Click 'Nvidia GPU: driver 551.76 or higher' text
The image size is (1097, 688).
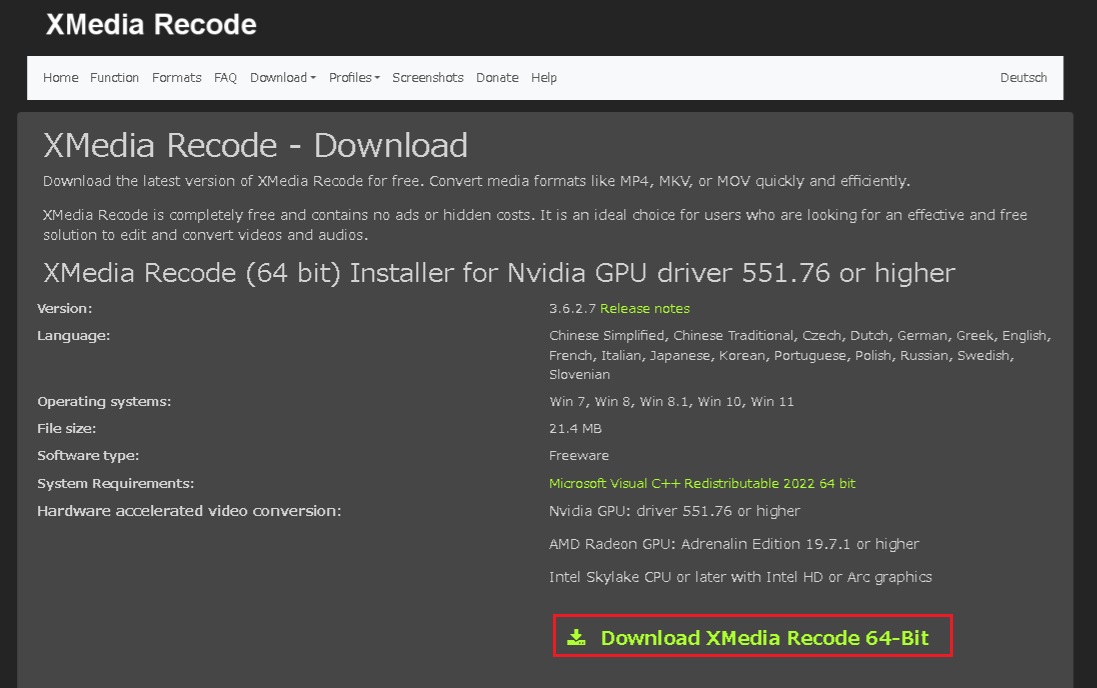674,511
